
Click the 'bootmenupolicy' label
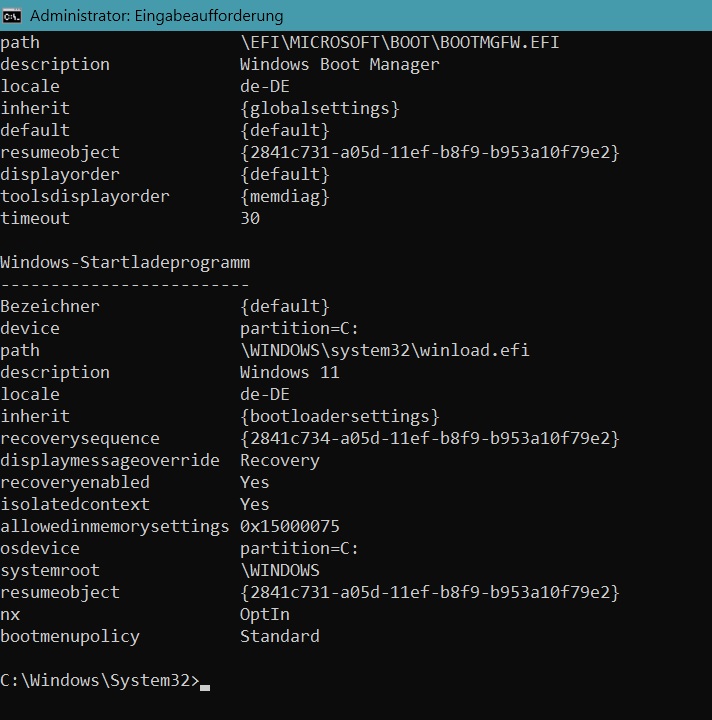pos(70,637)
